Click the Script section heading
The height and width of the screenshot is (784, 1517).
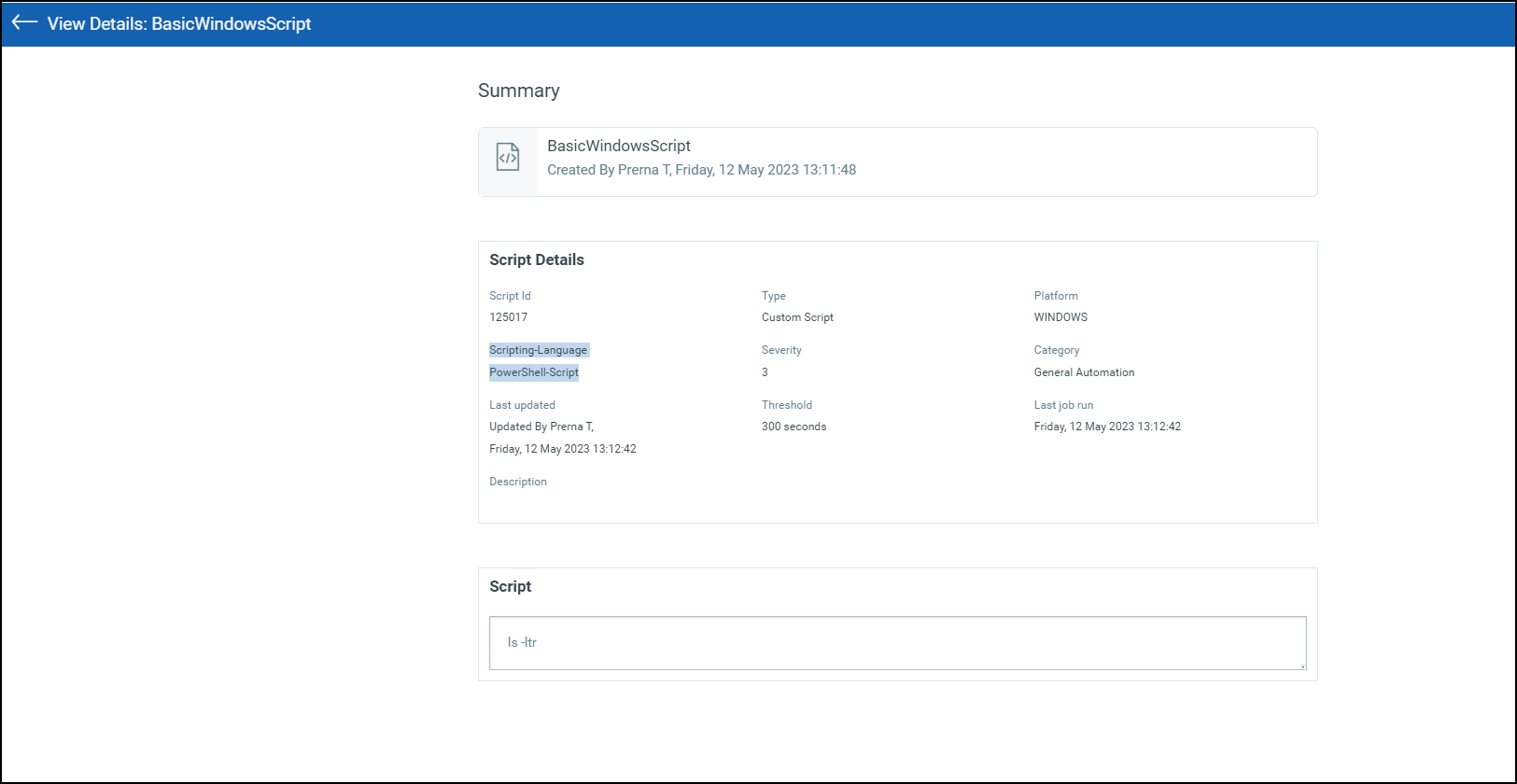click(510, 586)
